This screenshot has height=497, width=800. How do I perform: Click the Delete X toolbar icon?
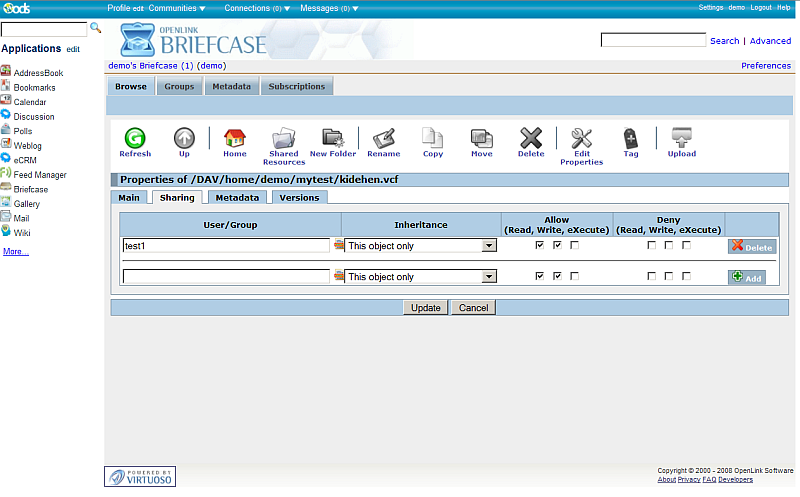531,139
